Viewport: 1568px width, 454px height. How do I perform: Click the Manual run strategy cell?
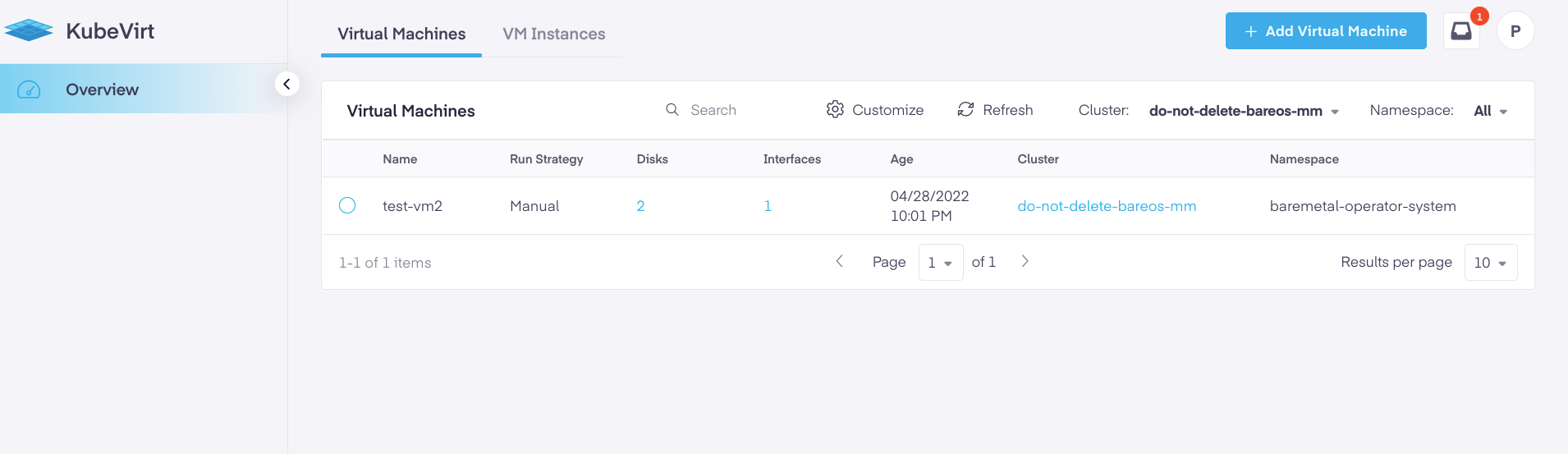pos(534,206)
